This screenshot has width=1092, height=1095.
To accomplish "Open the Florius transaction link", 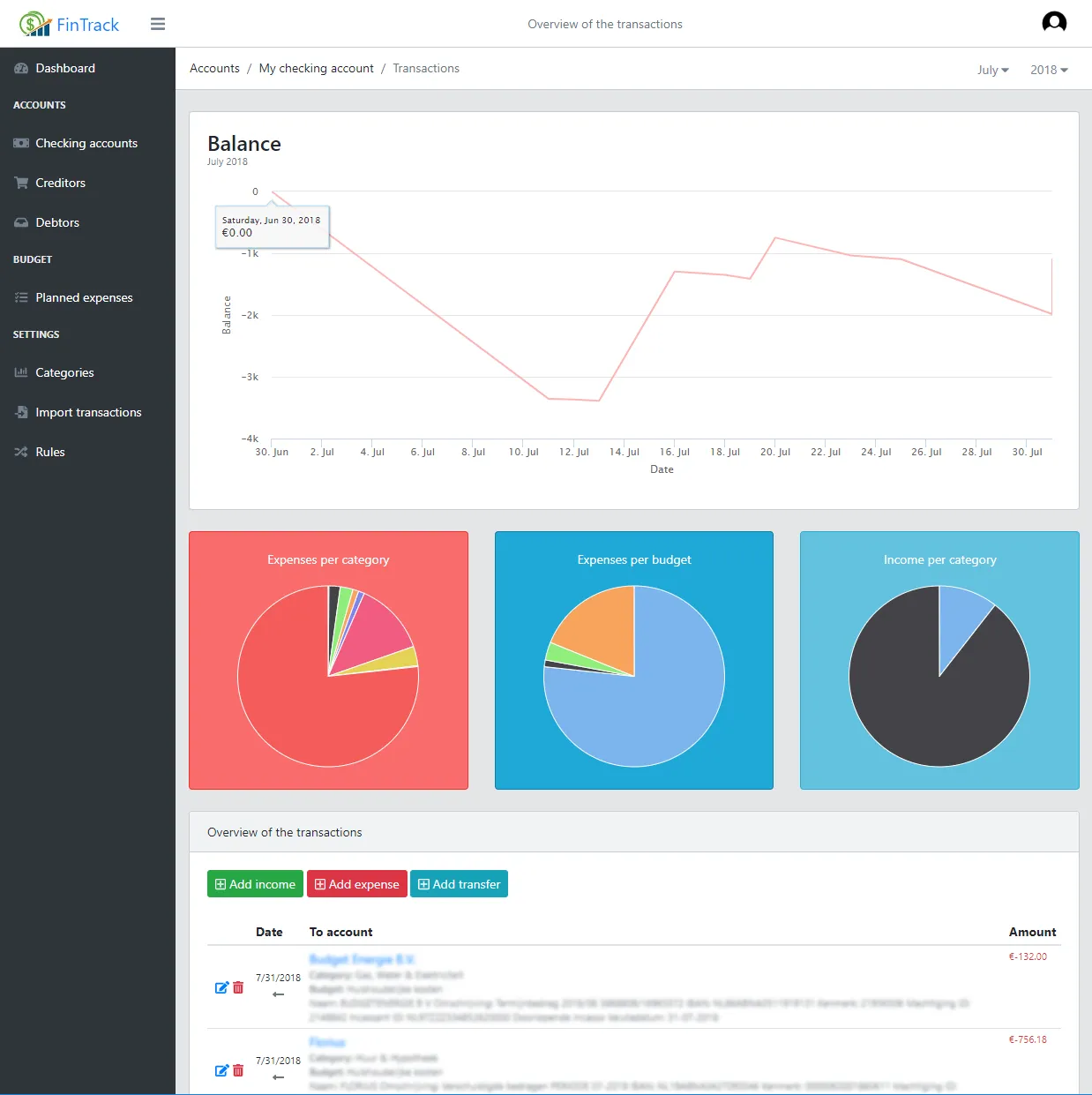I will (x=326, y=1042).
